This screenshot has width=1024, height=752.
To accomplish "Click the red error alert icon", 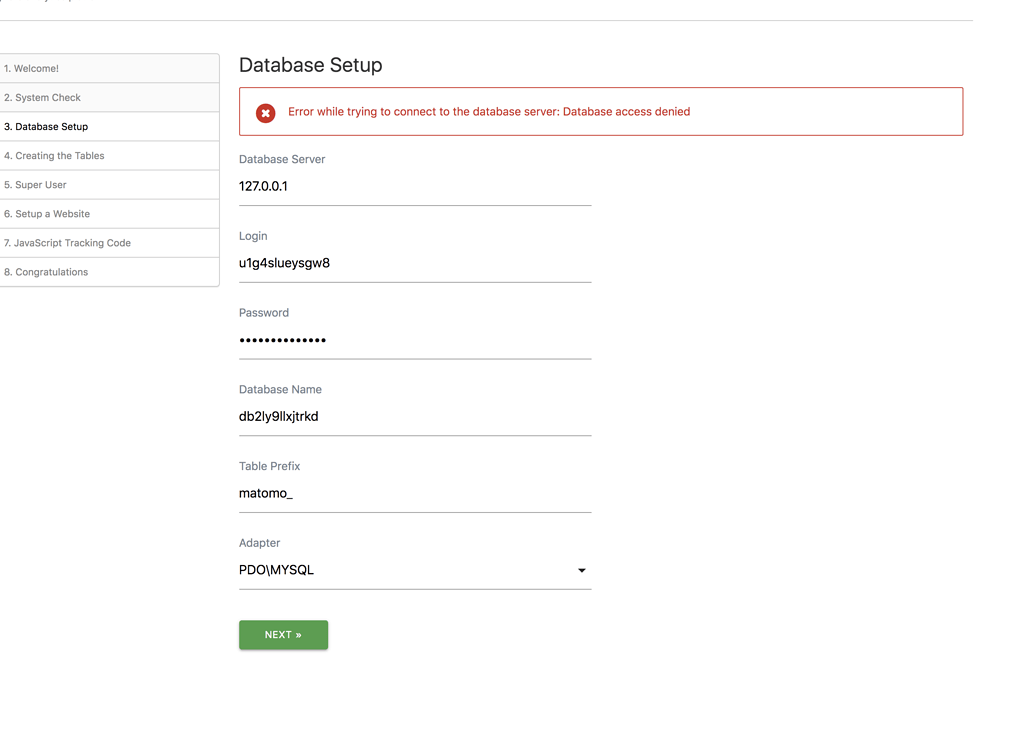I will (x=264, y=113).
